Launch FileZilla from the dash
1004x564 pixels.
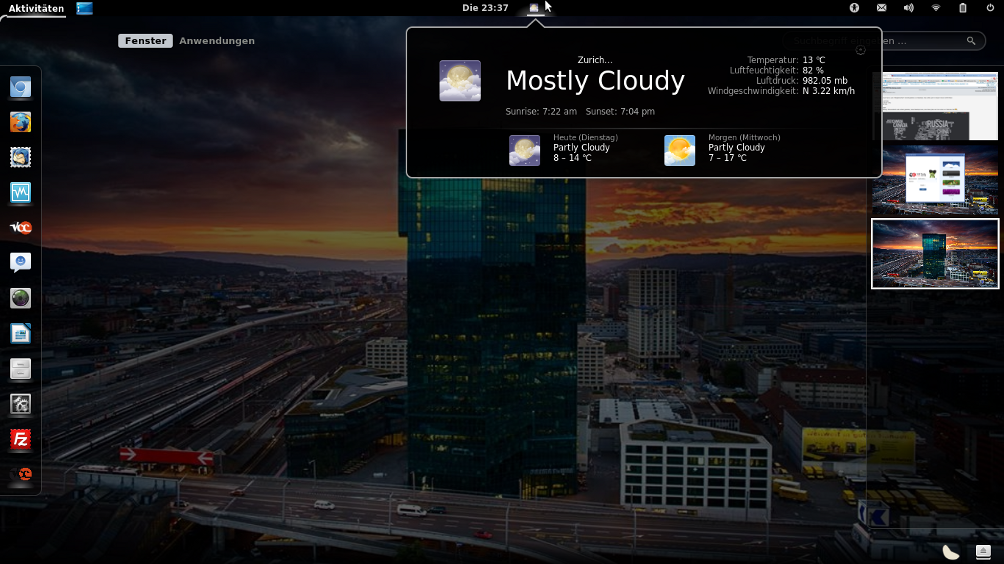(x=20, y=439)
